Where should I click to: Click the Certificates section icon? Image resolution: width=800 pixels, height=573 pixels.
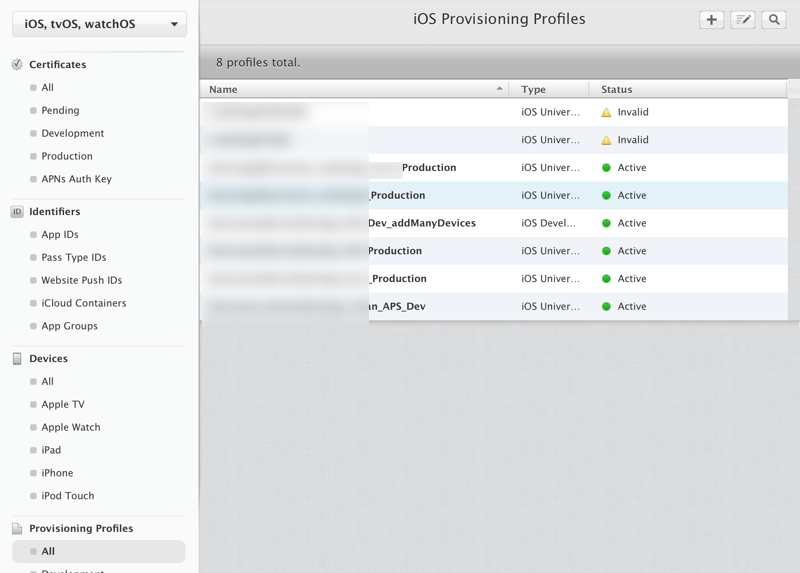click(17, 65)
